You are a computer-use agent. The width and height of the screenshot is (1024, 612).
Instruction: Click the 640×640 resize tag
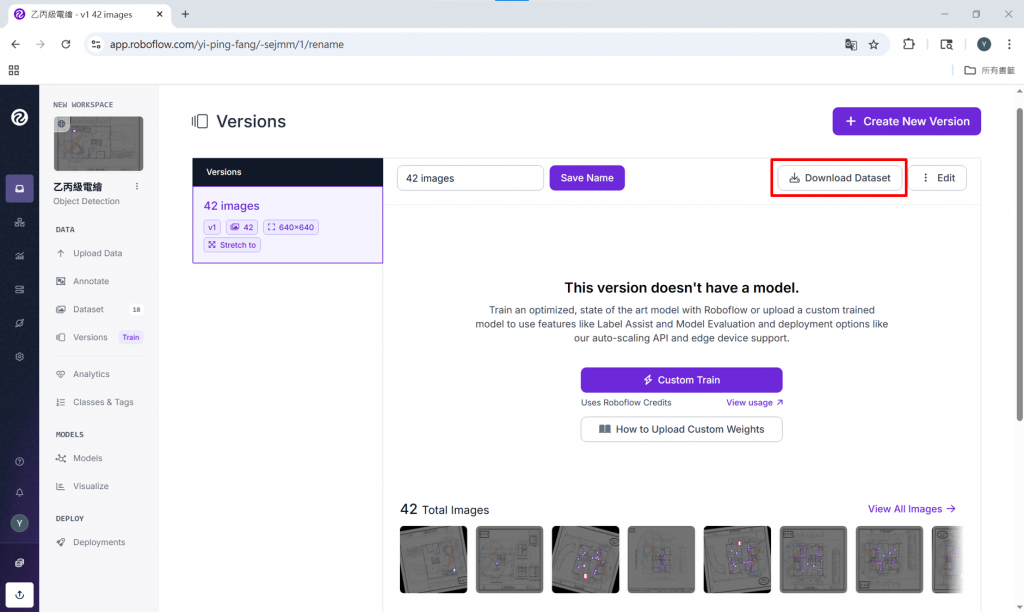pyautogui.click(x=291, y=227)
